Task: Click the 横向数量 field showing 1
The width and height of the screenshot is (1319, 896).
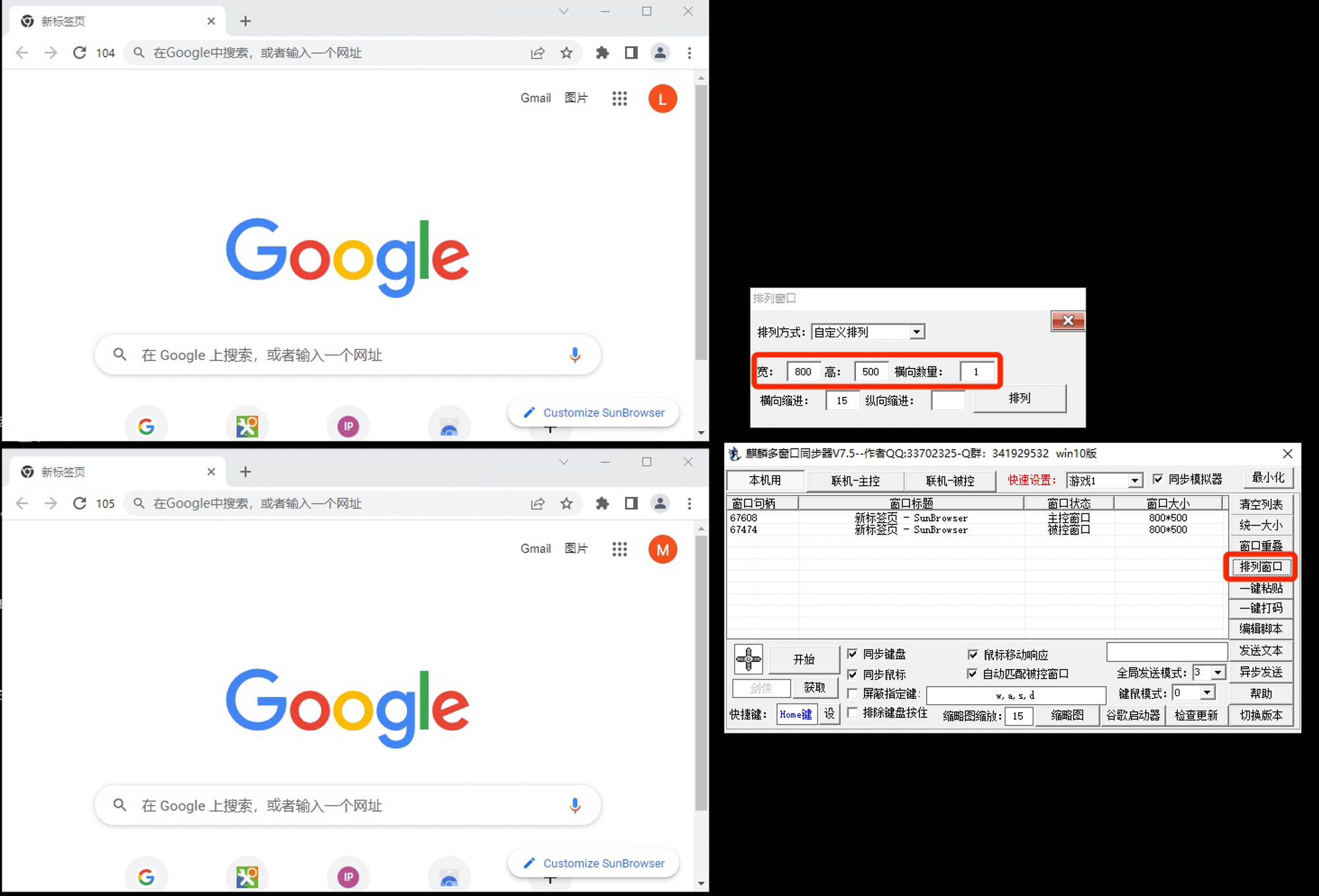Action: 976,372
